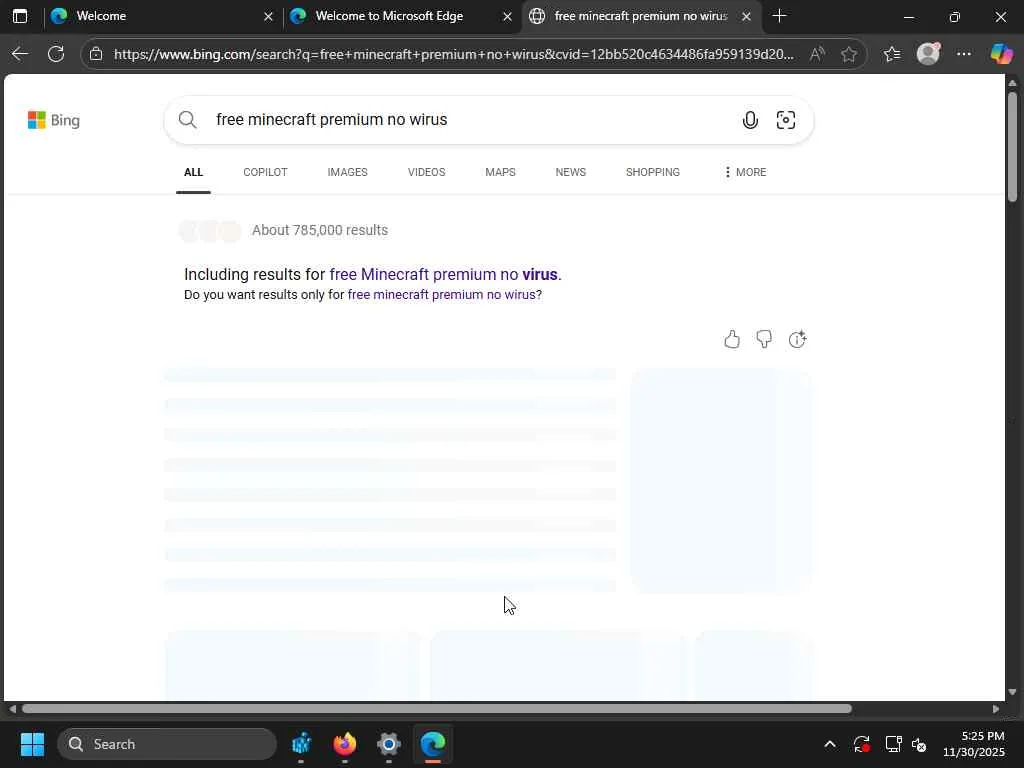Go back to previous page
Image resolution: width=1024 pixels, height=768 pixels.
point(20,54)
